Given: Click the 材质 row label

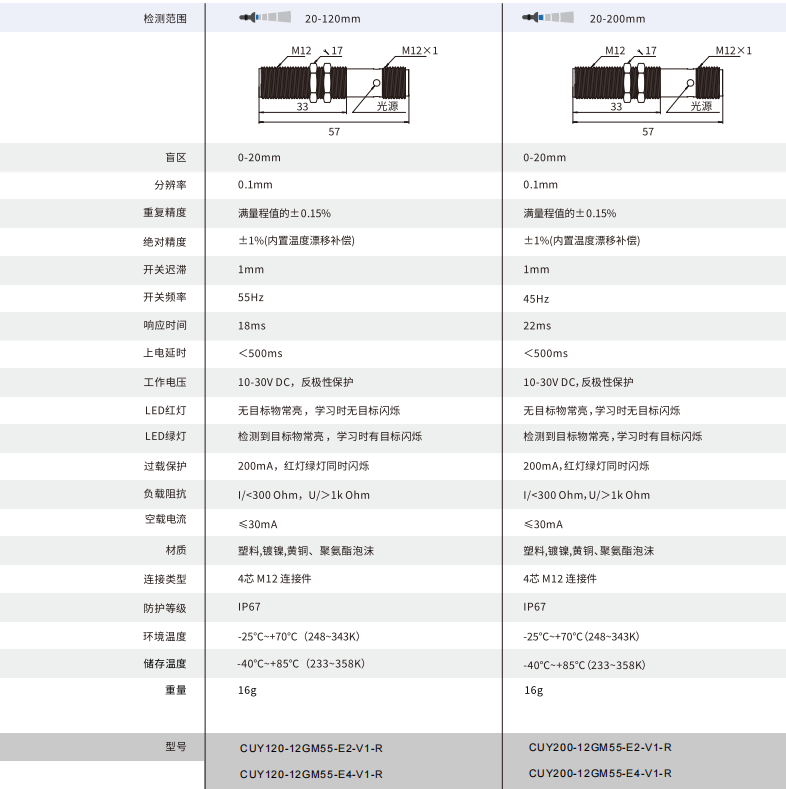Looking at the screenshot, I should pos(176,550).
